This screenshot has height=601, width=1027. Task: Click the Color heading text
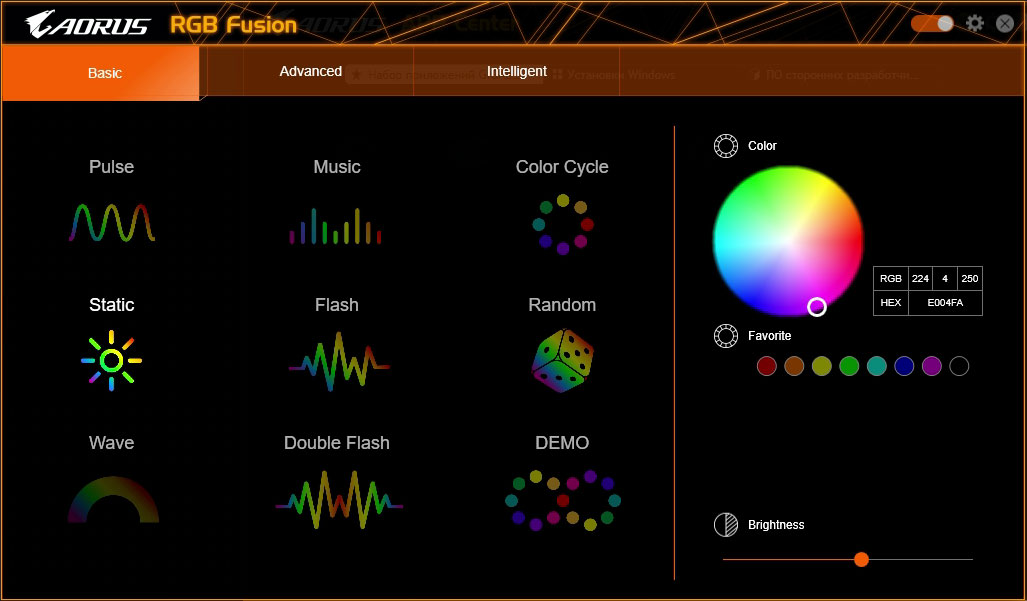coord(762,146)
